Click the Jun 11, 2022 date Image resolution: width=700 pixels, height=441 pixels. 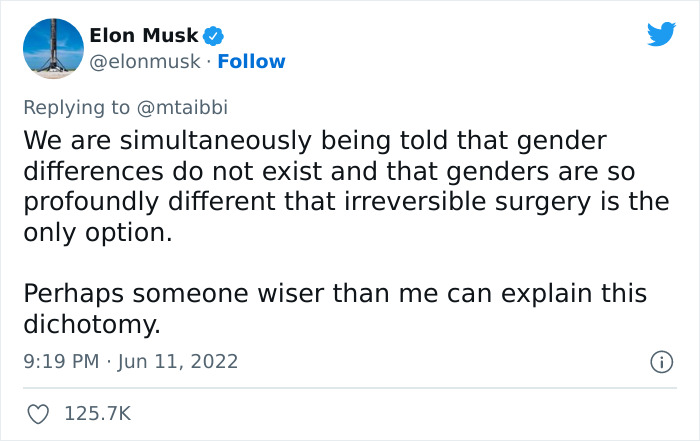tap(177, 361)
